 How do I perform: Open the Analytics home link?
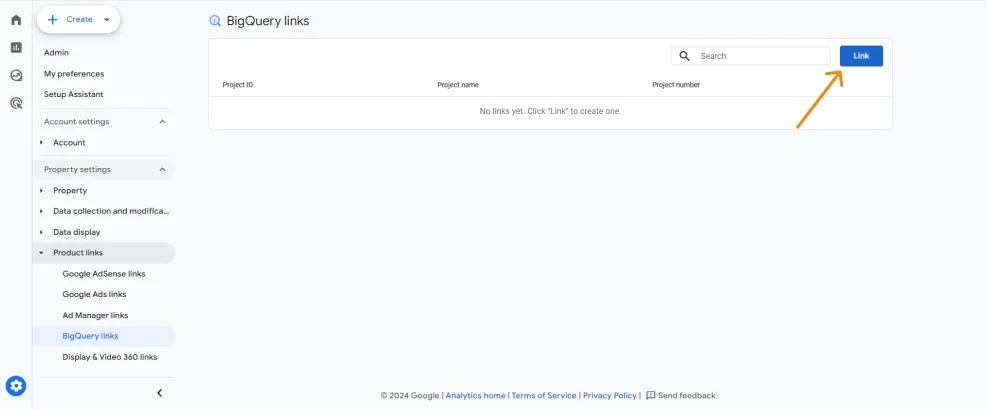[475, 396]
